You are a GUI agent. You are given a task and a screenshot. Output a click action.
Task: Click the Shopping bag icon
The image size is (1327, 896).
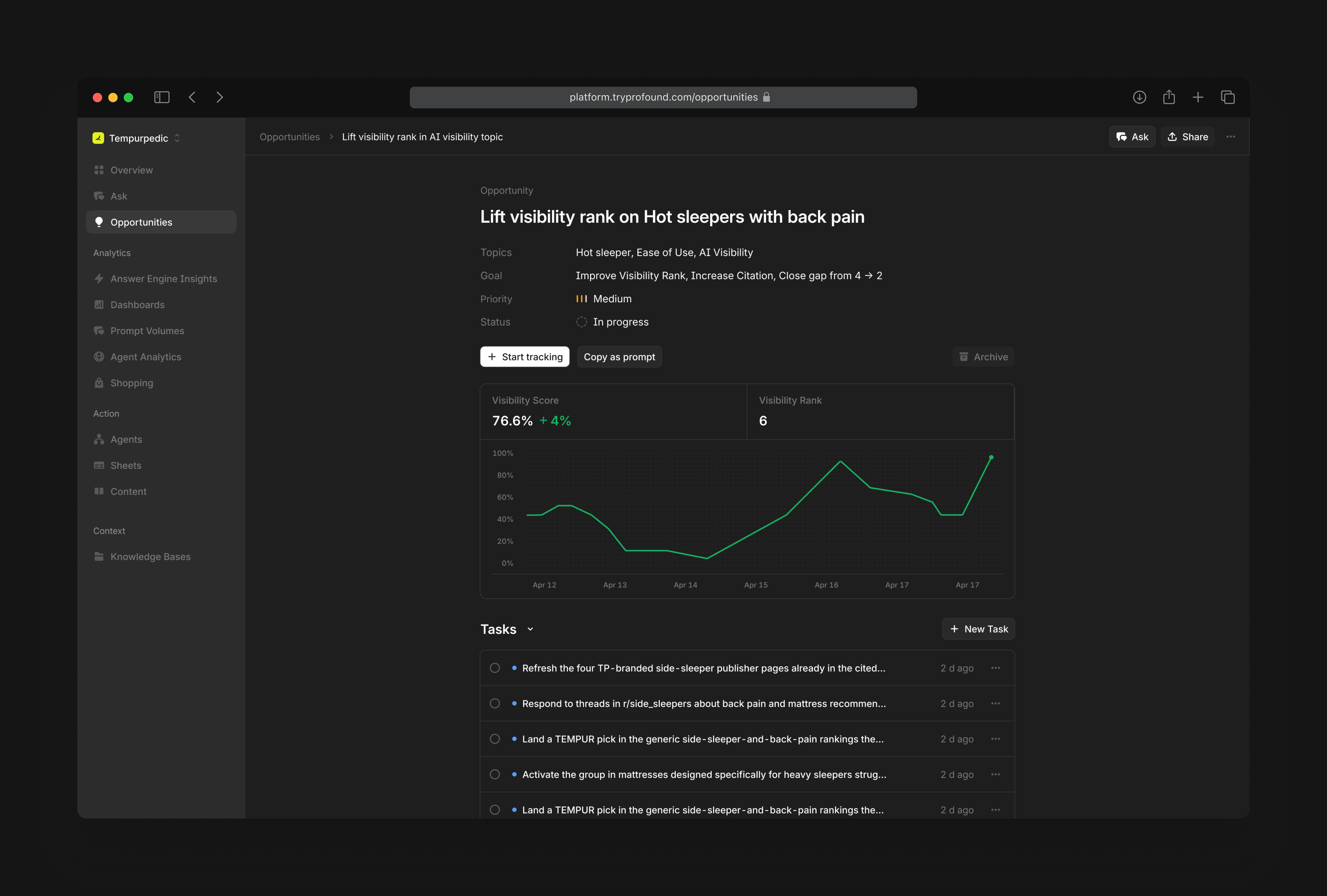point(99,383)
